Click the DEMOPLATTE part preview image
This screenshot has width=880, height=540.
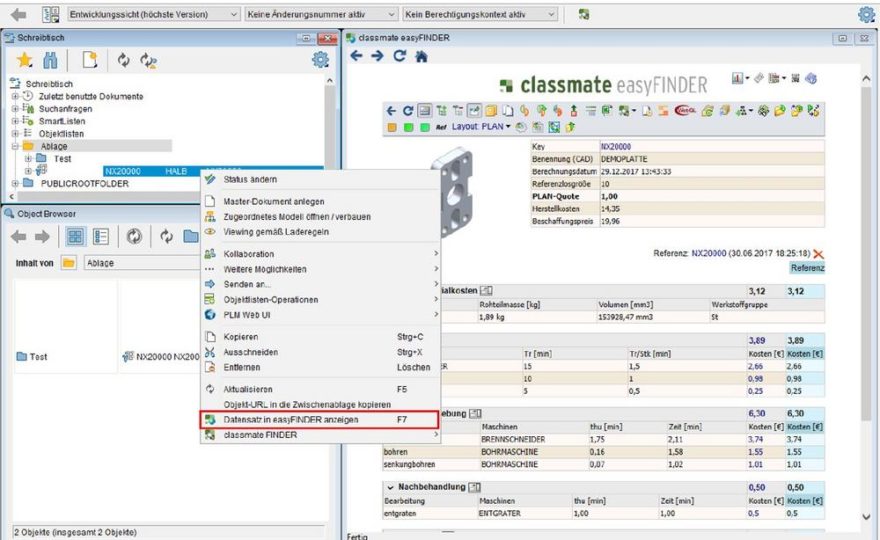click(x=453, y=191)
